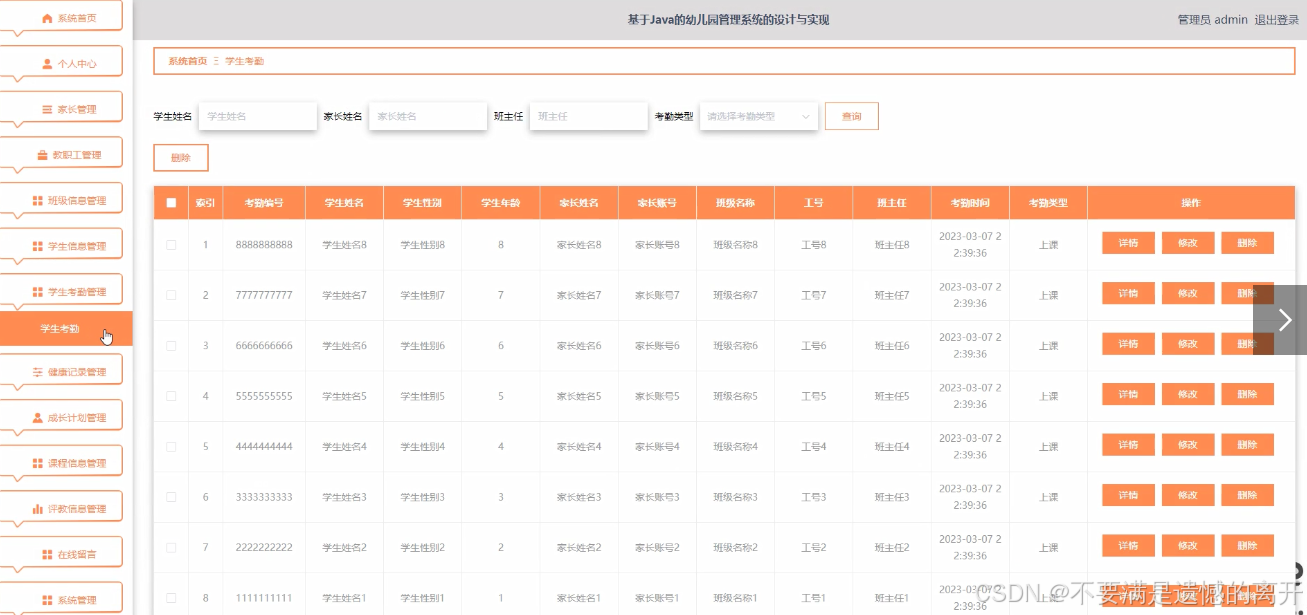Click 删除 for 学生姓名2
This screenshot has width=1307, height=615.
coord(1247,546)
